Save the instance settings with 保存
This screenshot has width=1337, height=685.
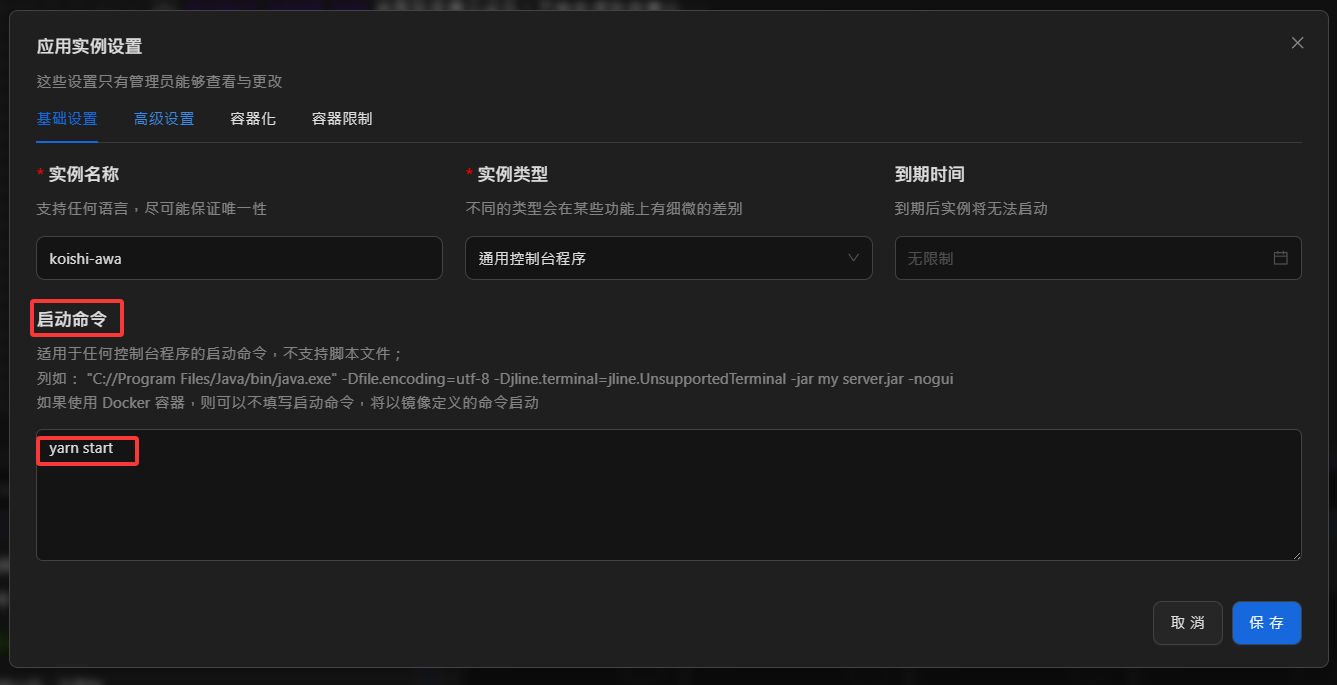(1266, 622)
